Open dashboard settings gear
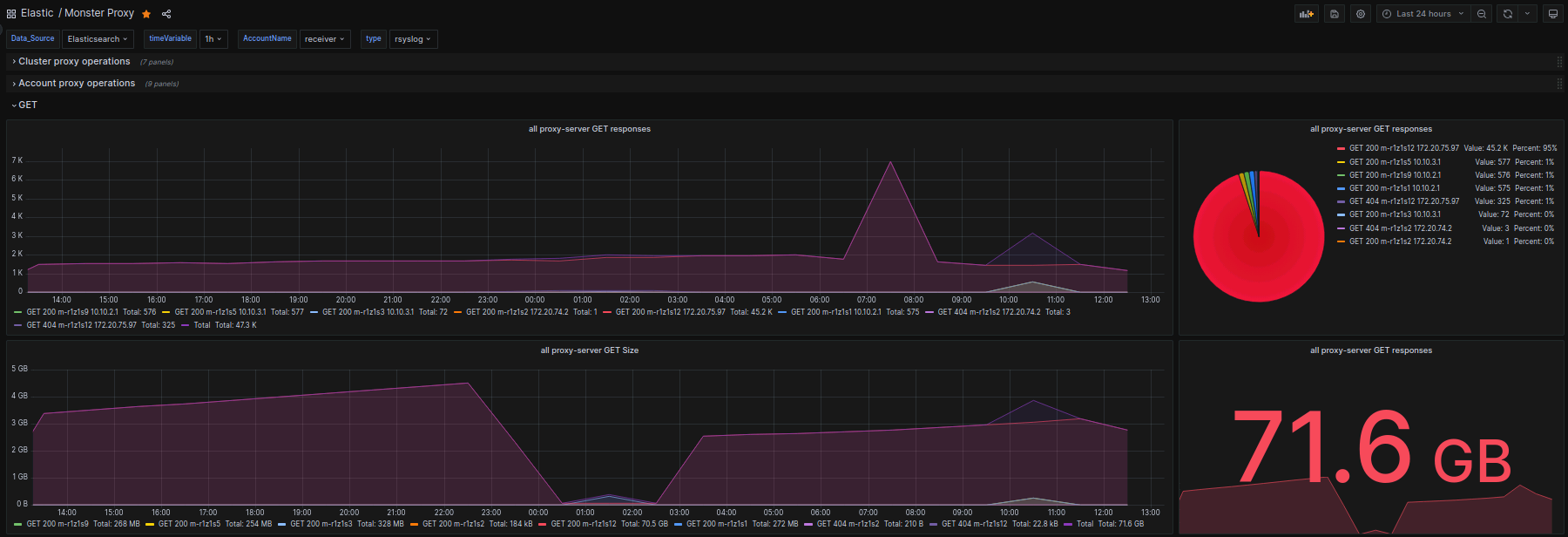The image size is (1568, 537). (x=1361, y=14)
